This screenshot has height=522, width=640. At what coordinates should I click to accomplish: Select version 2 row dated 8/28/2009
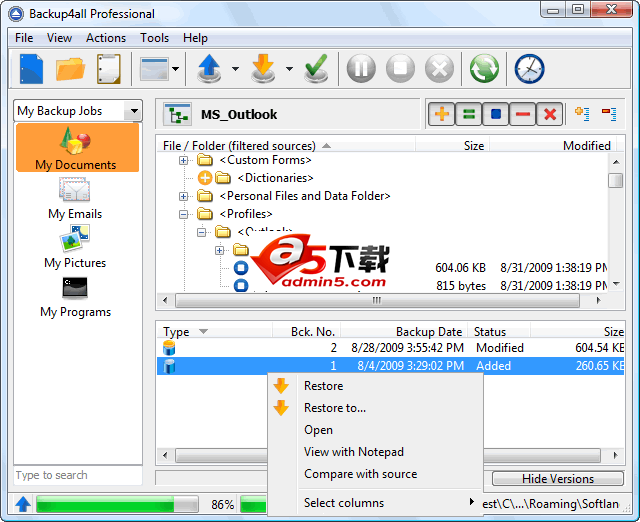[x=391, y=348]
